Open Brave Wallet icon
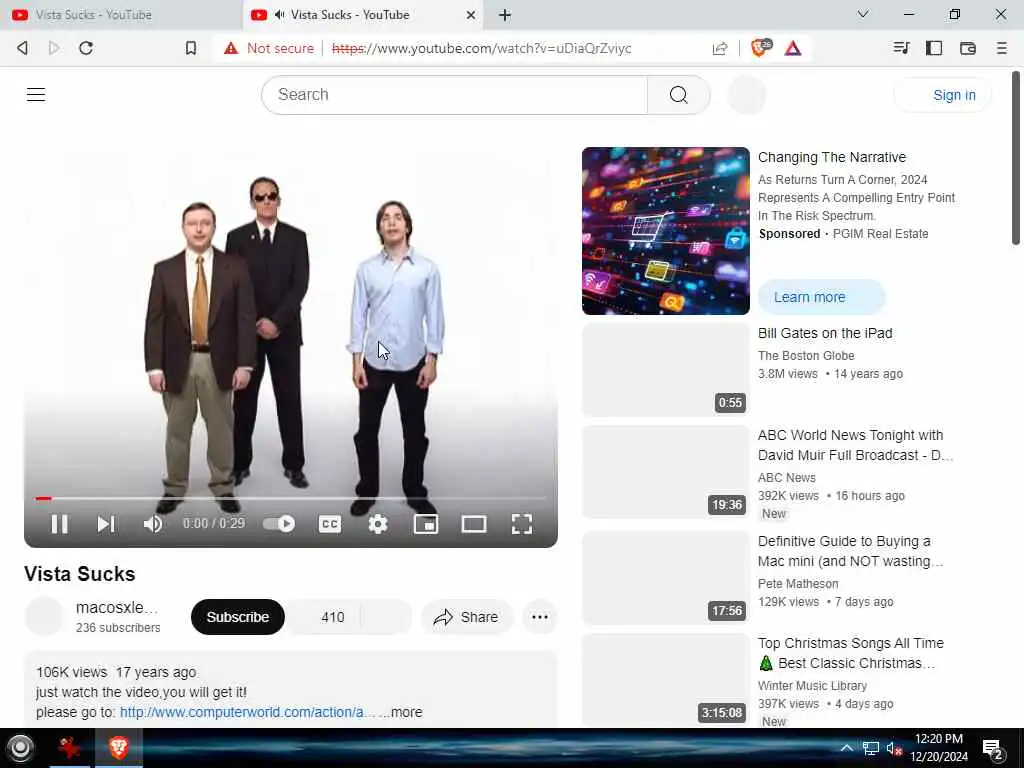1024x768 pixels. click(x=968, y=48)
